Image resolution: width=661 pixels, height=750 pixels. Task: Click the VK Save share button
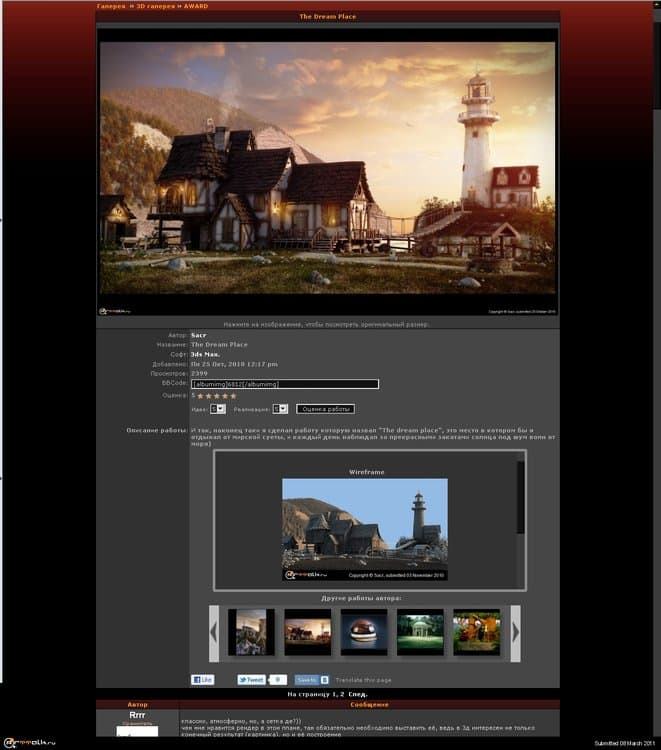307,679
